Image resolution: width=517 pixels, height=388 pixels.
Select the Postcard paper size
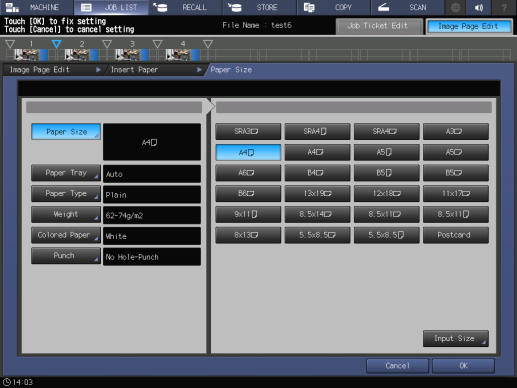(456, 235)
